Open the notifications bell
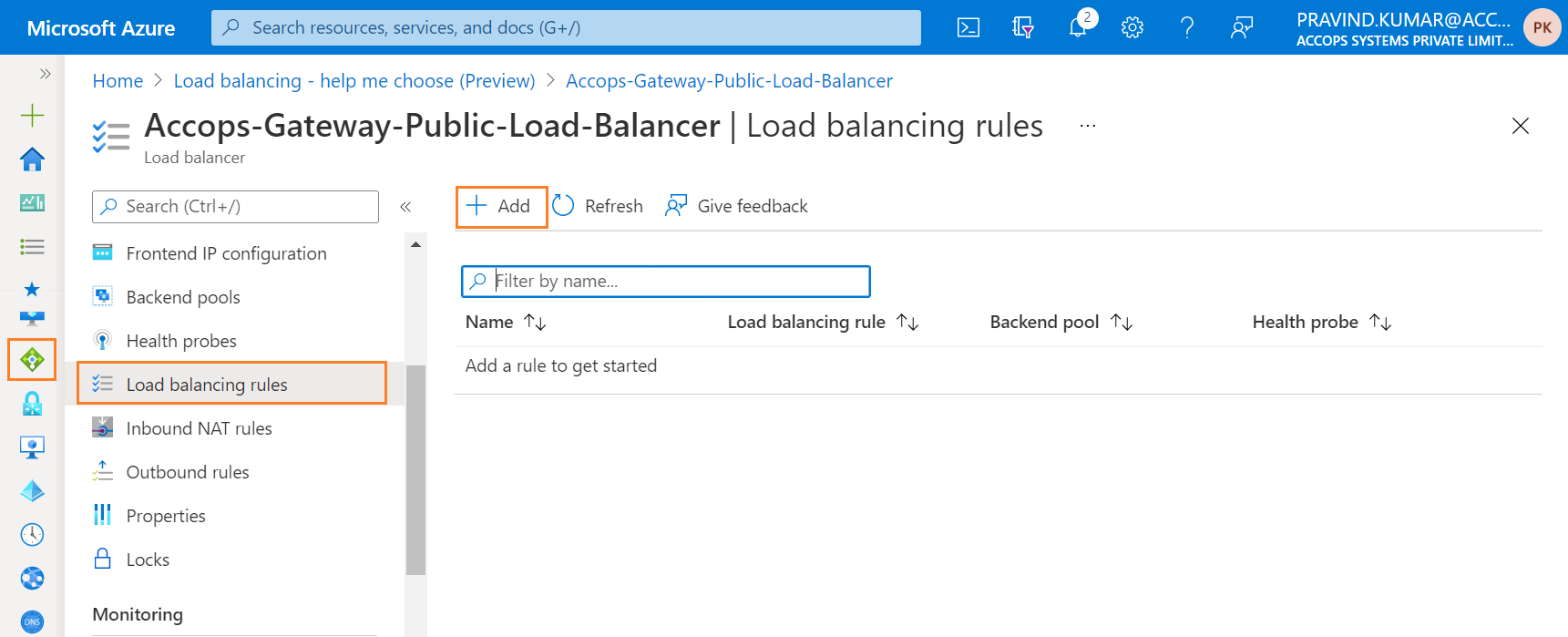This screenshot has height=637, width=1568. point(1078,27)
